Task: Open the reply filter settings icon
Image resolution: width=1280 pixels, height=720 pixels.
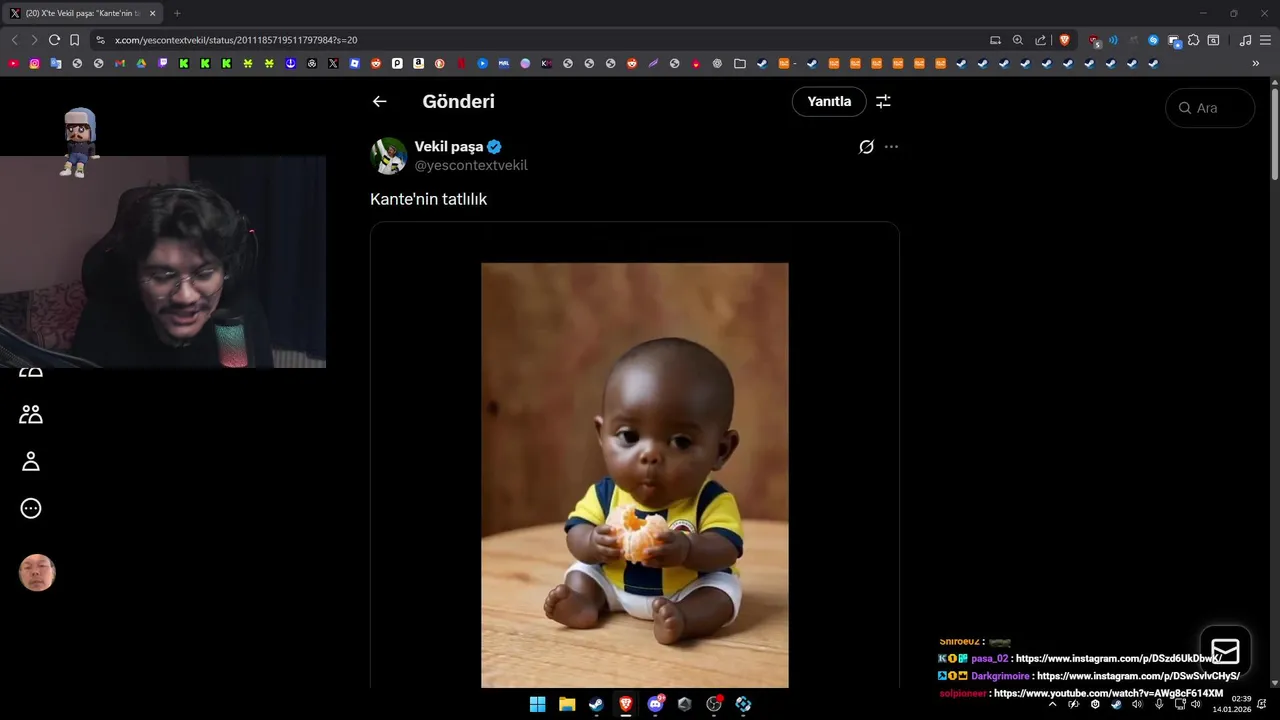Action: tap(883, 101)
